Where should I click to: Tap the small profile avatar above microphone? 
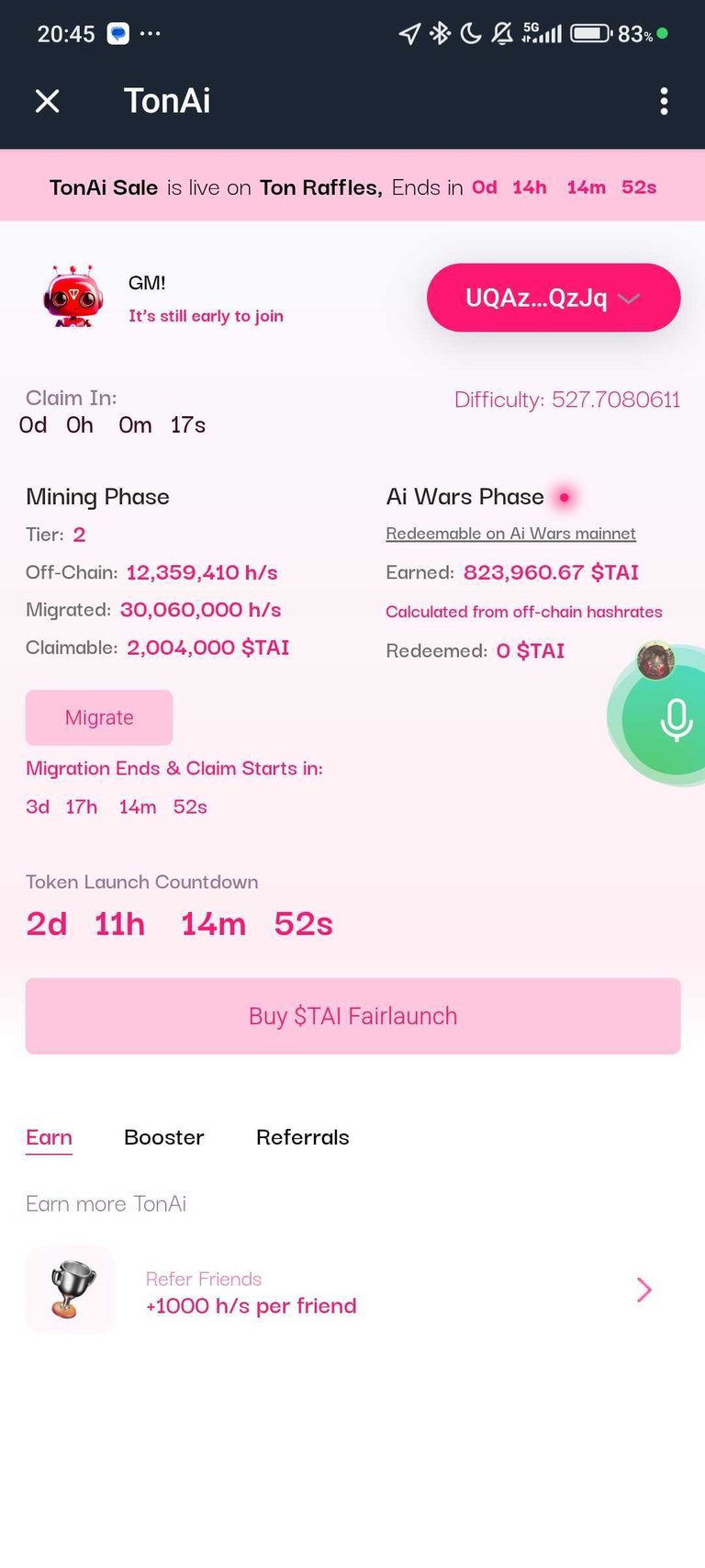tap(655, 660)
